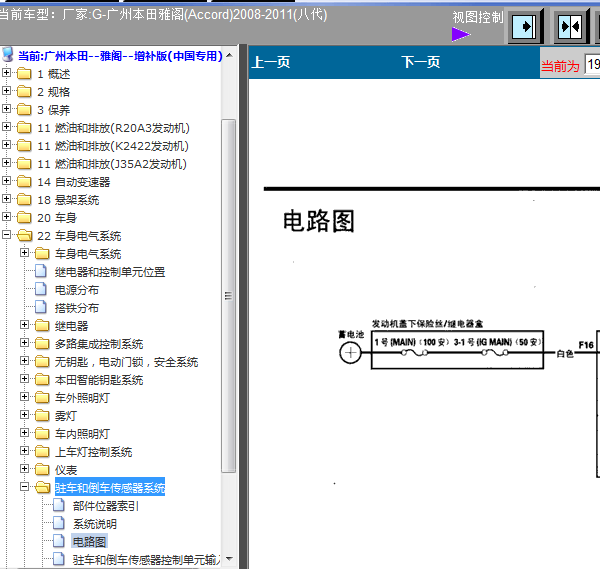This screenshot has width=600, height=569.
Task: Click the 电路图 page heading
Action: point(319,221)
